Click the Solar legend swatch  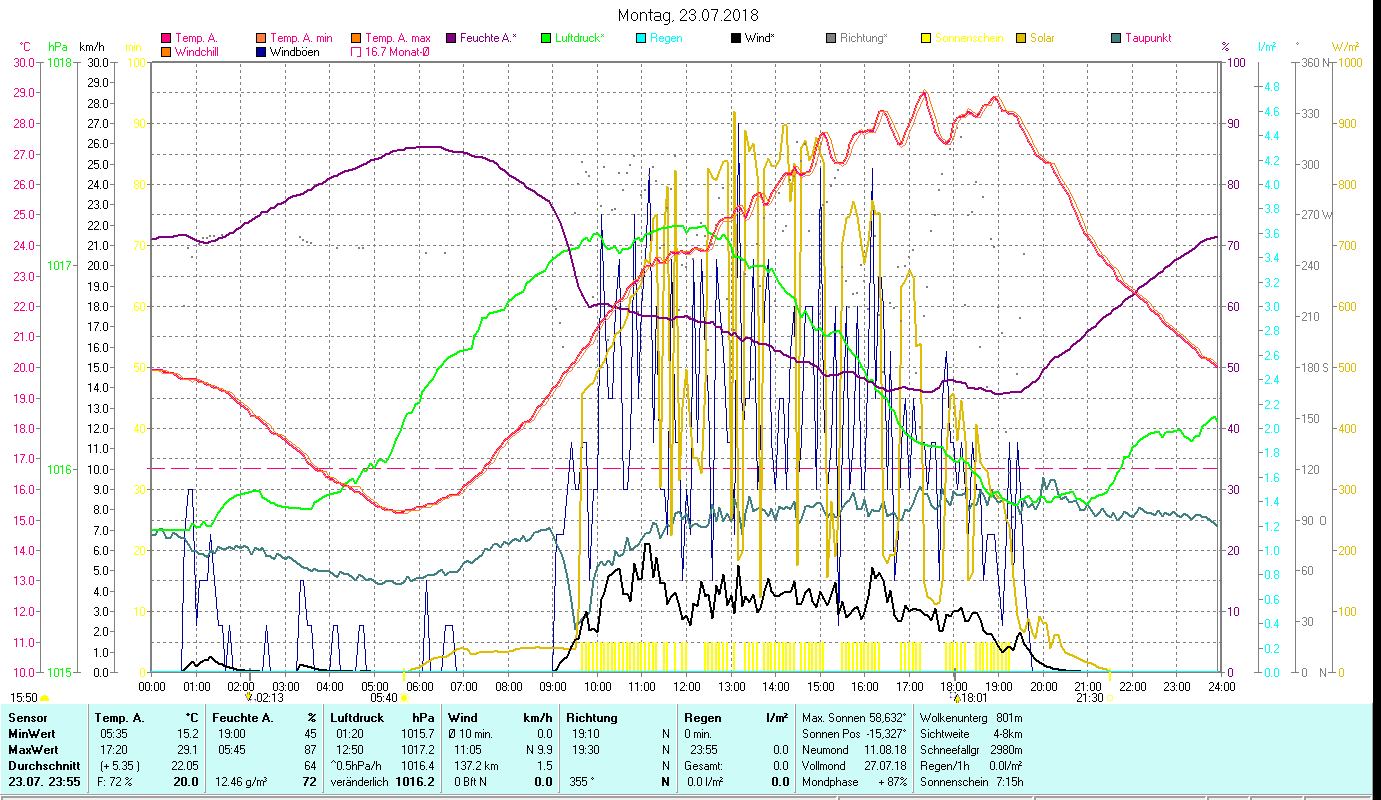pos(1020,39)
